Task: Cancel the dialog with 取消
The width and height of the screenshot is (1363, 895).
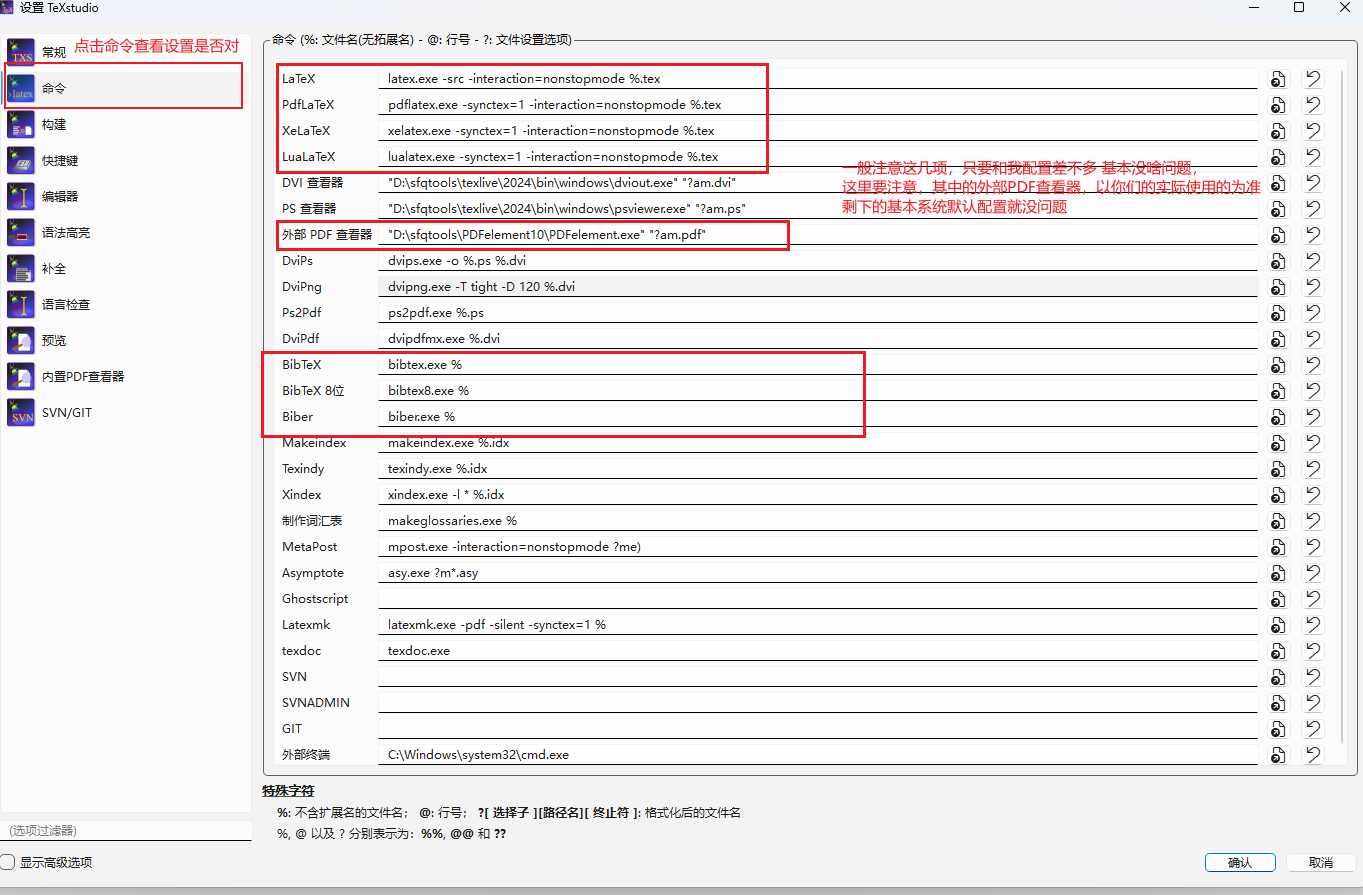Action: (1320, 862)
